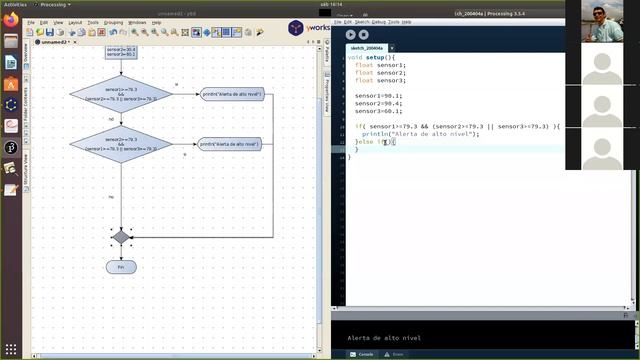Stop the Processing sketch
Screen dimensions: 640x360
click(x=363, y=35)
